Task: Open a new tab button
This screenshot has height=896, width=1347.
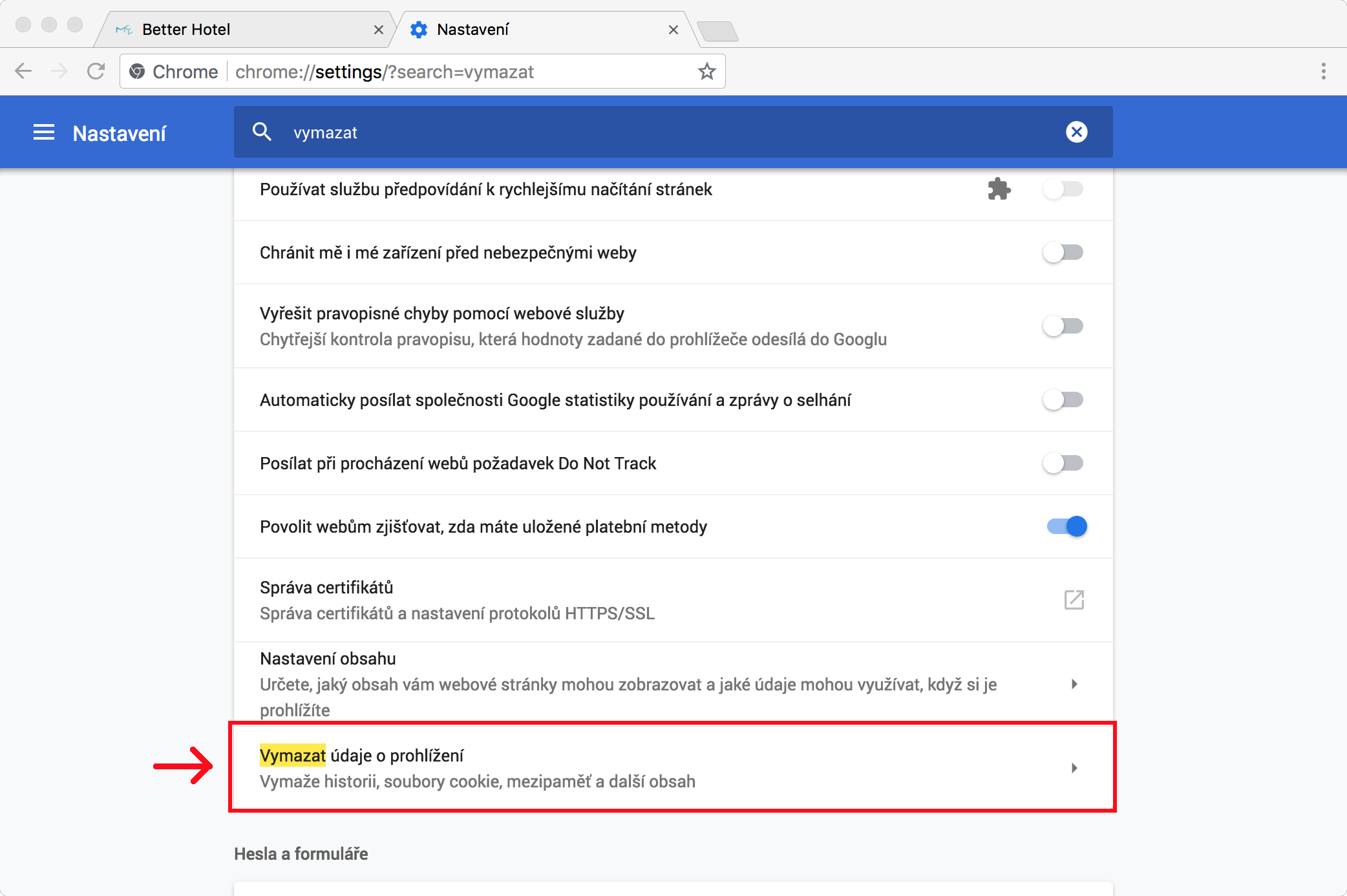Action: coord(717,31)
